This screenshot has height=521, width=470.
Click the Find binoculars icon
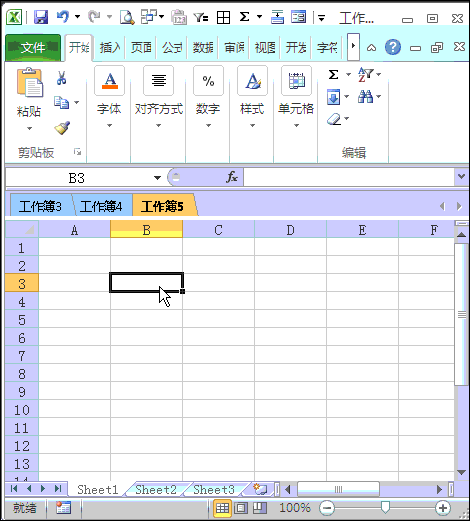[365, 97]
